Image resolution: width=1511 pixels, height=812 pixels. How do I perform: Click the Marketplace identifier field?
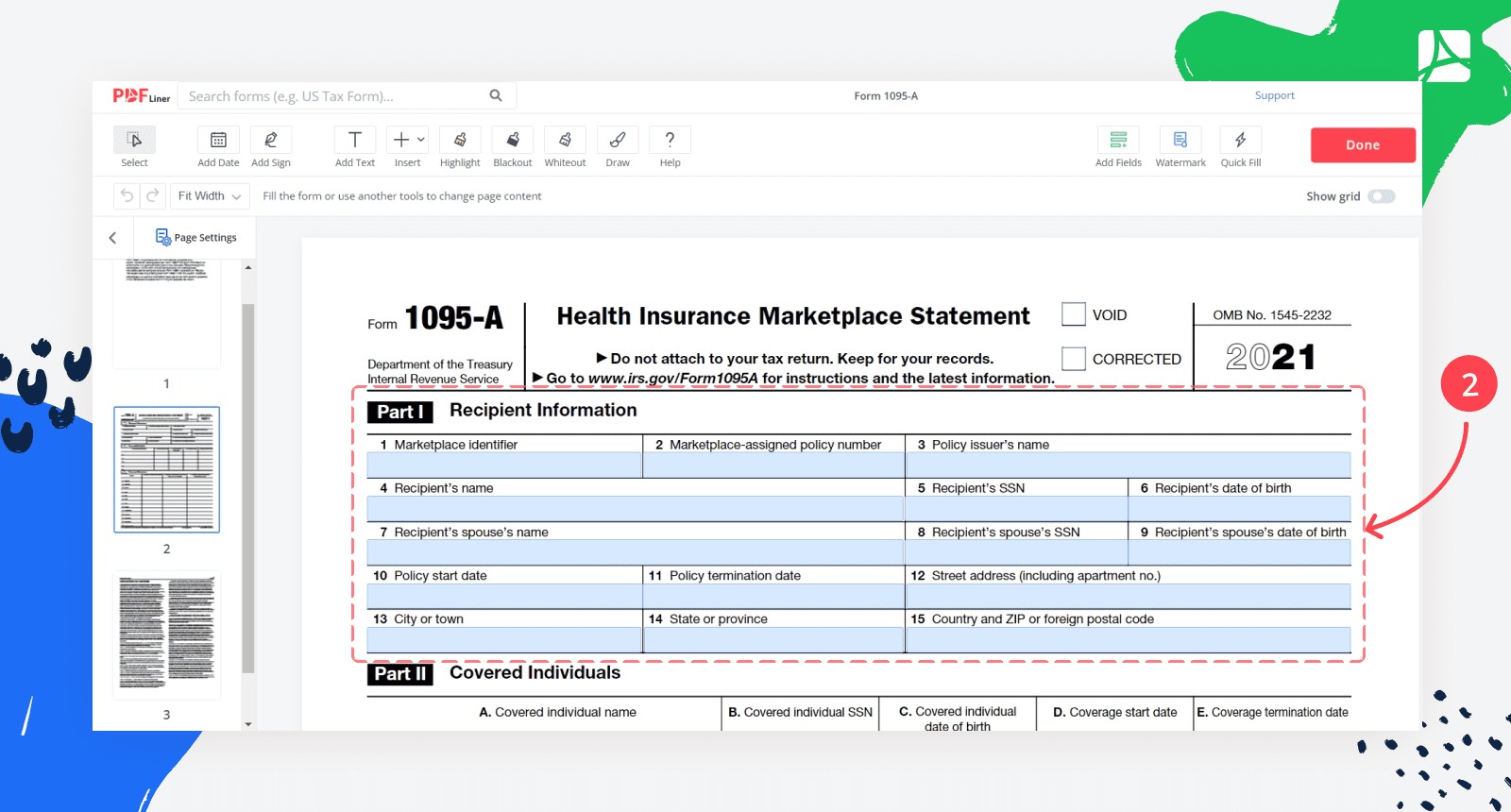[504, 465]
